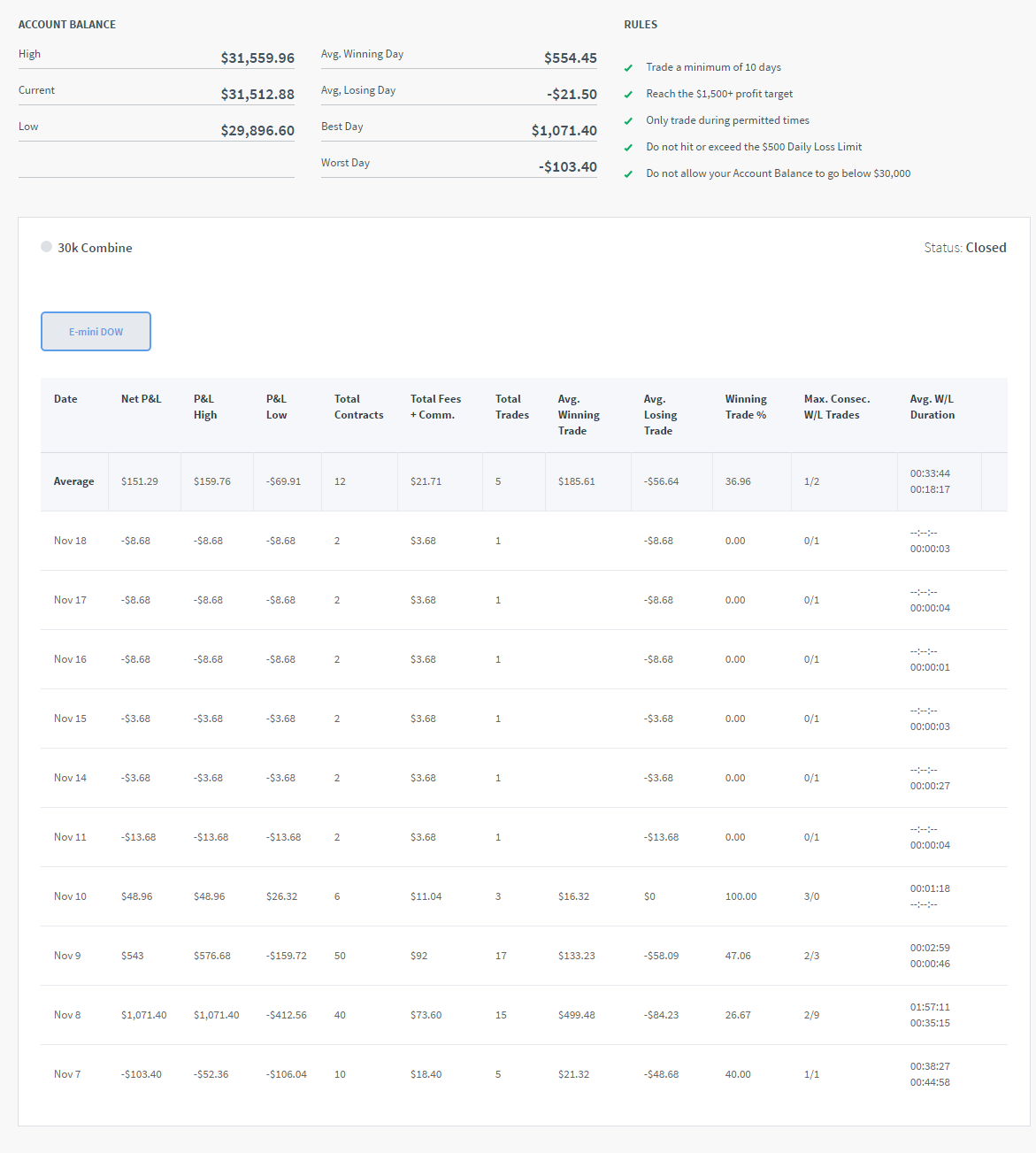Click the checkmark for the $1,500+ profit target rule
This screenshot has height=1153, width=1036.
(628, 94)
